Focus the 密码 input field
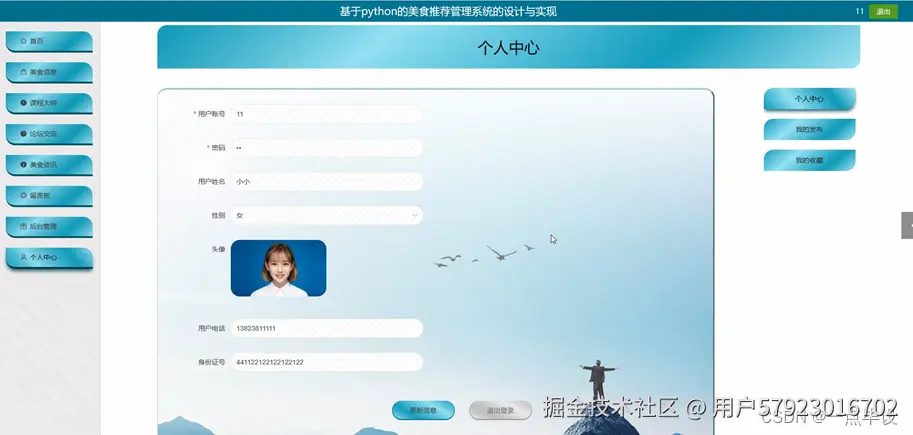Image resolution: width=913 pixels, height=435 pixels. click(327, 148)
